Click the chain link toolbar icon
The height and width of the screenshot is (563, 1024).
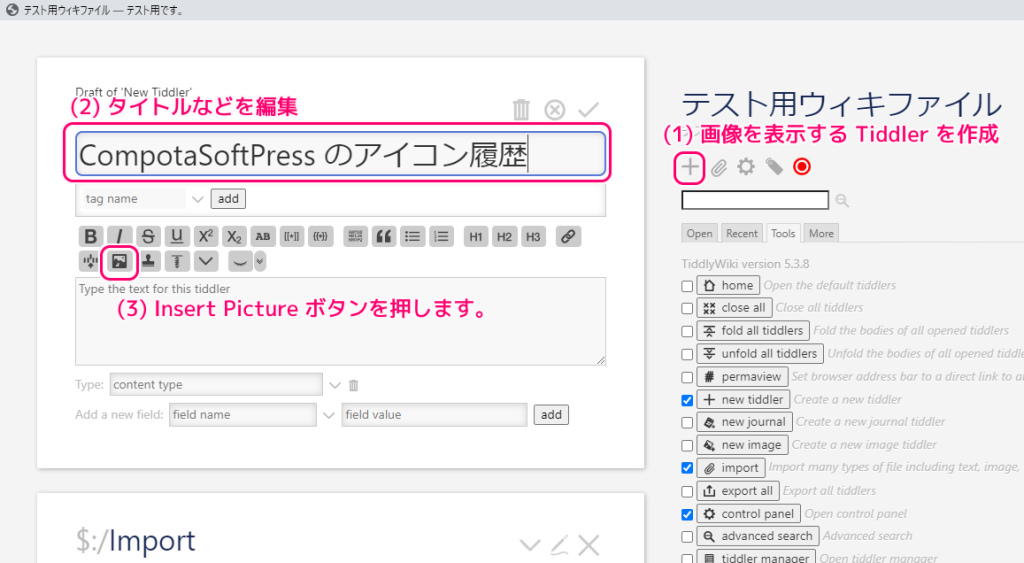pyautogui.click(x=568, y=236)
